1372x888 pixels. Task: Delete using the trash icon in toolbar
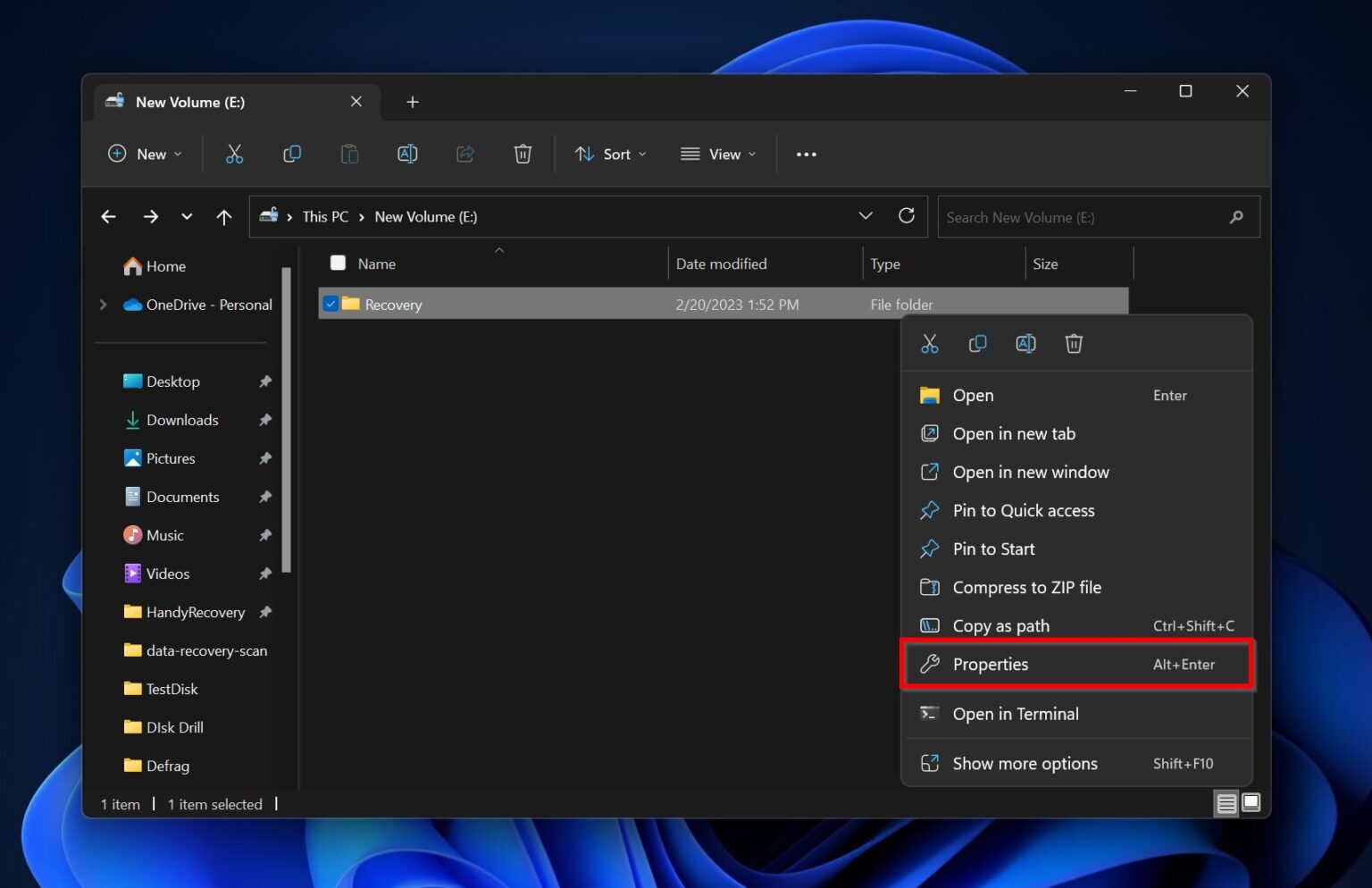pos(523,154)
